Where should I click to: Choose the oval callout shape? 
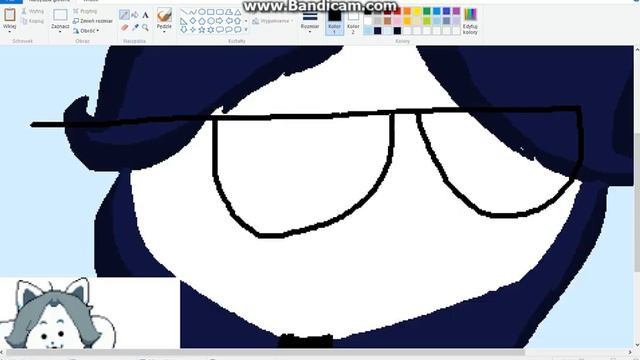tap(229, 29)
